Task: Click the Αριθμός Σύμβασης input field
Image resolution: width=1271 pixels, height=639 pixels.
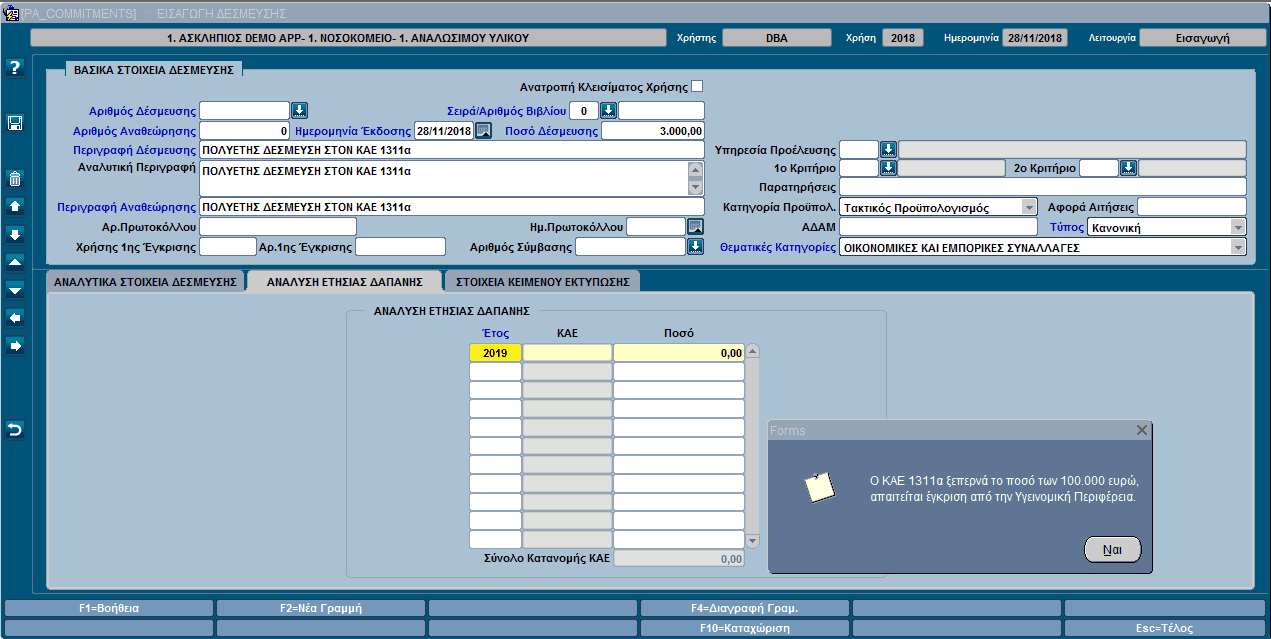Action: (631, 246)
